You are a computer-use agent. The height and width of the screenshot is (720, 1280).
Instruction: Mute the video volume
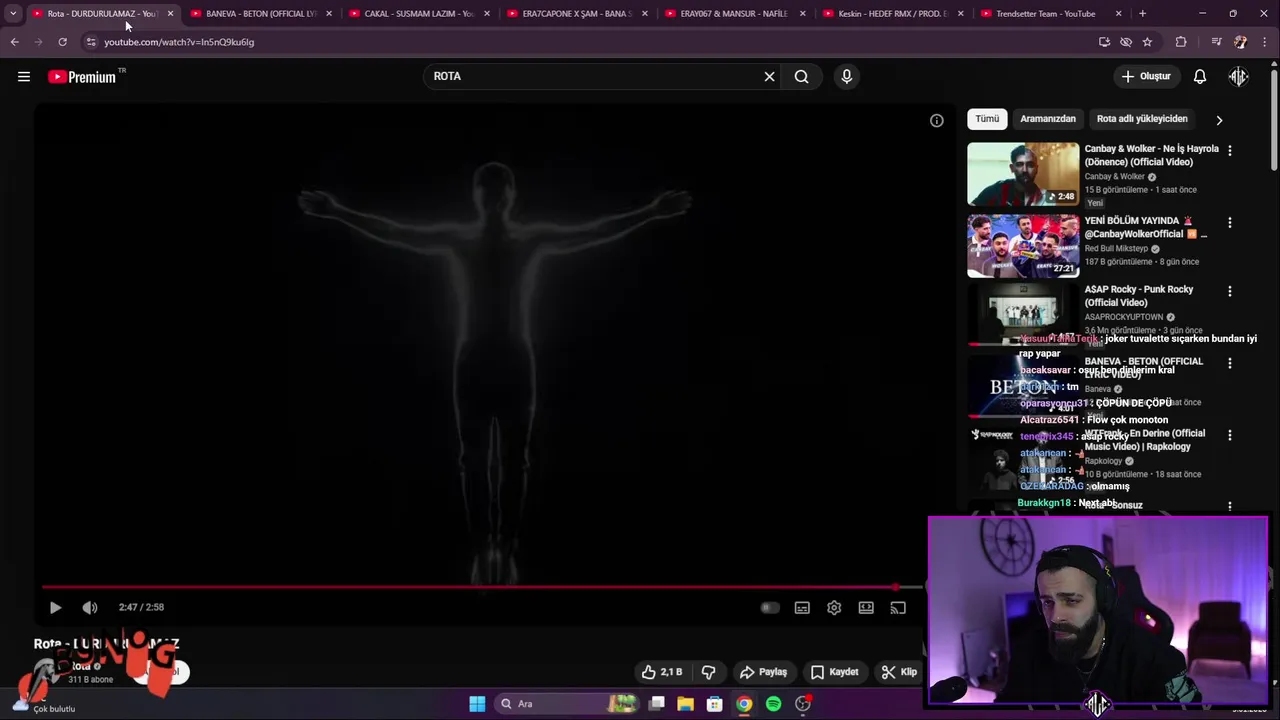tap(89, 607)
